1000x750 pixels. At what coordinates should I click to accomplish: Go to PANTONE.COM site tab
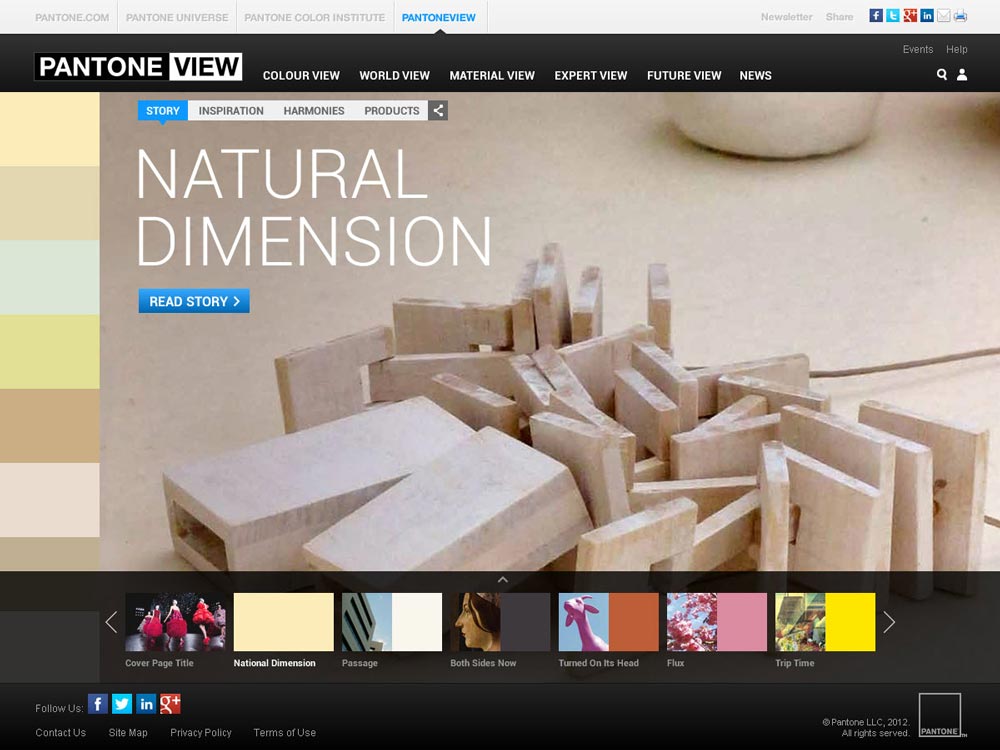click(x=72, y=17)
